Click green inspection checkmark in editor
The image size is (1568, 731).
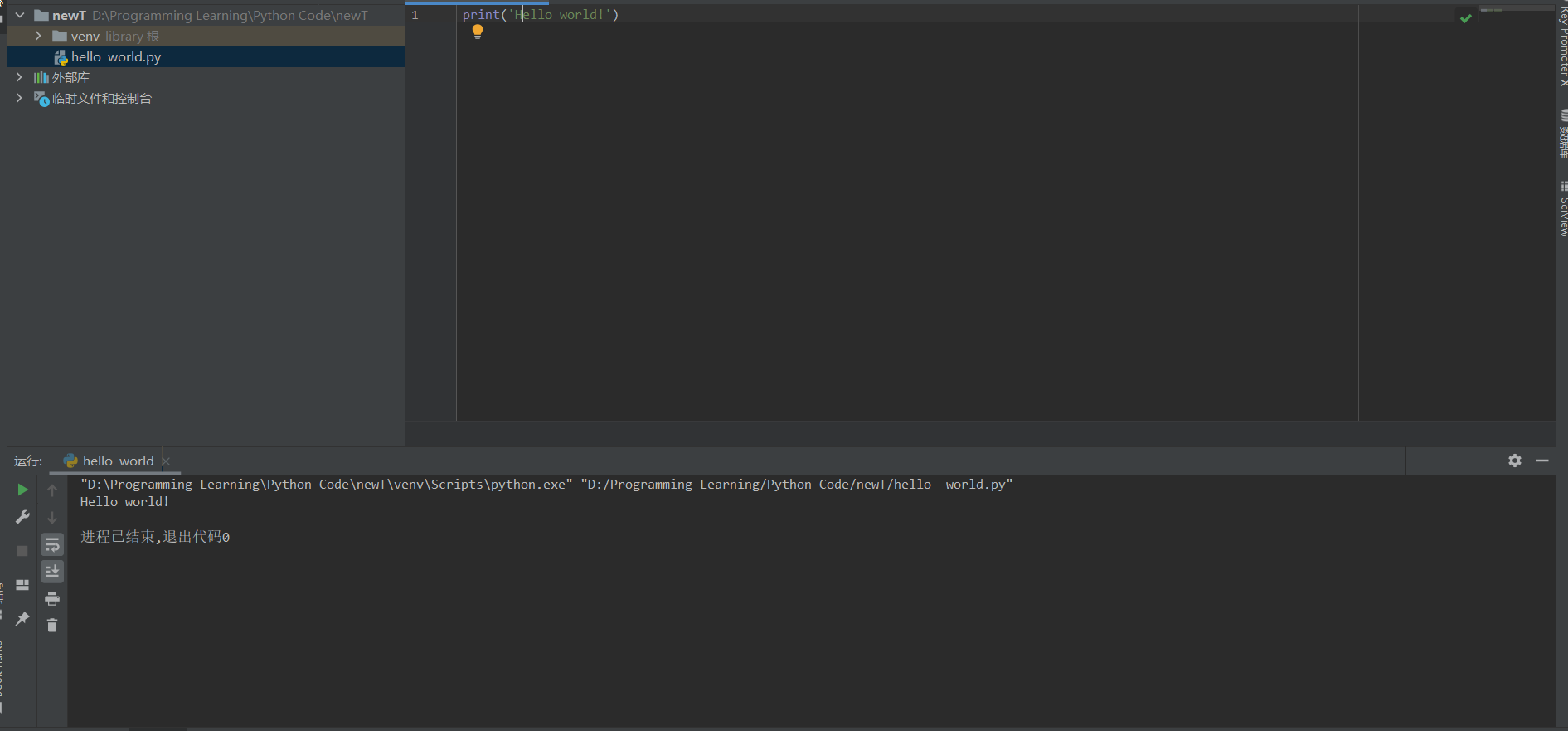click(x=1465, y=18)
